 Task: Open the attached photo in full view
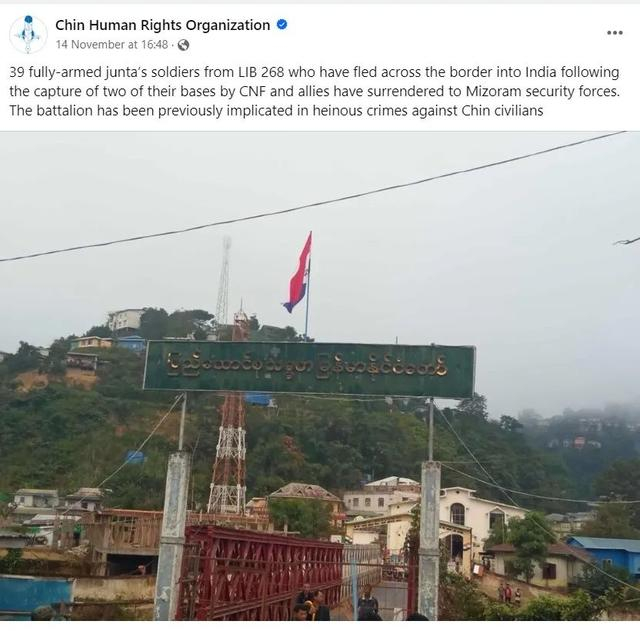point(320,375)
